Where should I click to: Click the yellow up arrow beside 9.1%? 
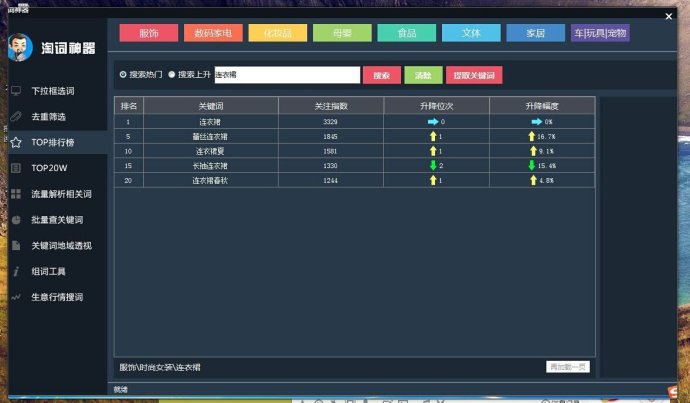click(x=533, y=151)
